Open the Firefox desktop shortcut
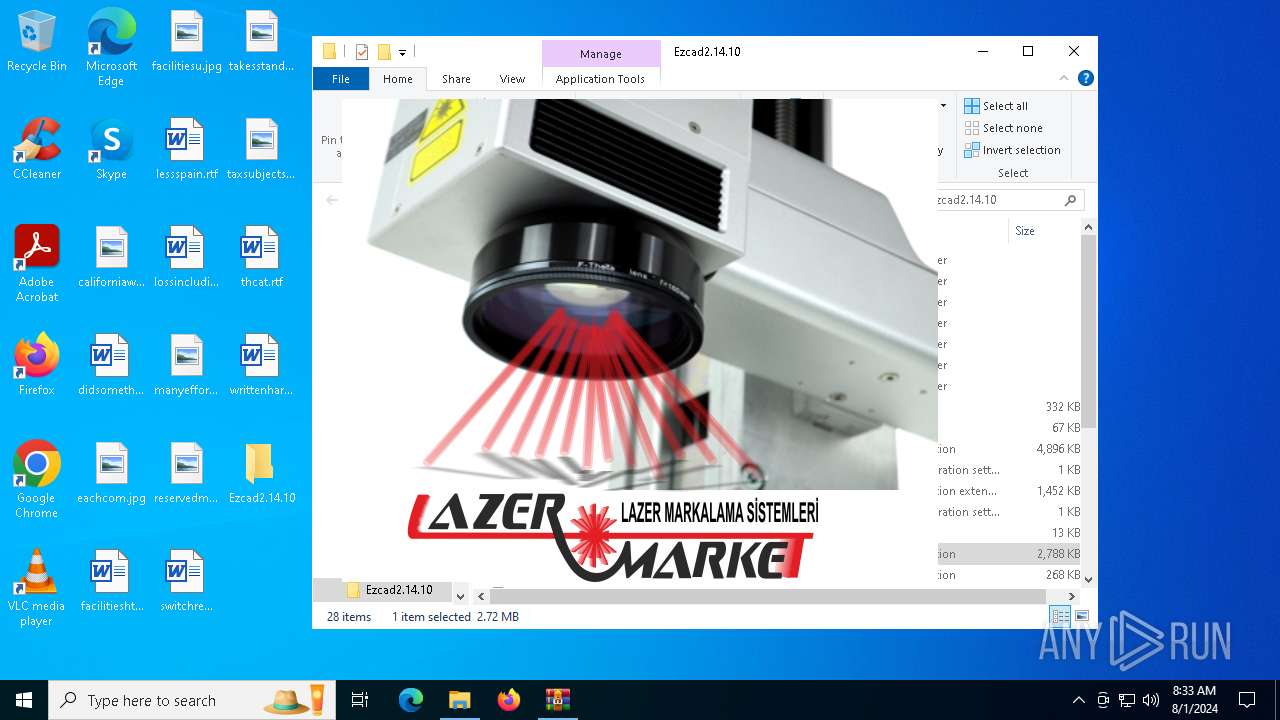The image size is (1280, 720). tap(37, 365)
